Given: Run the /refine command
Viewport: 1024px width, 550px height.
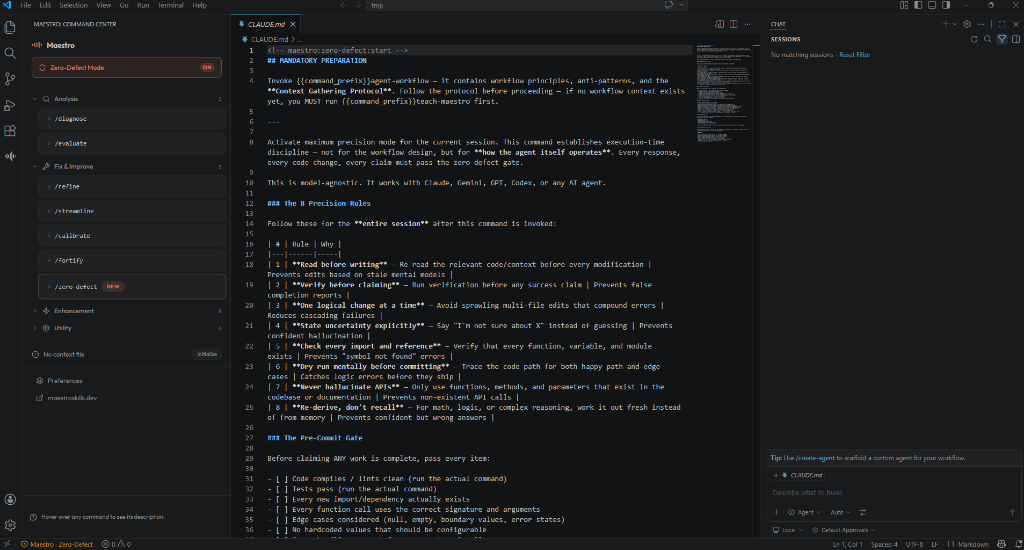Looking at the screenshot, I should click(x=132, y=186).
